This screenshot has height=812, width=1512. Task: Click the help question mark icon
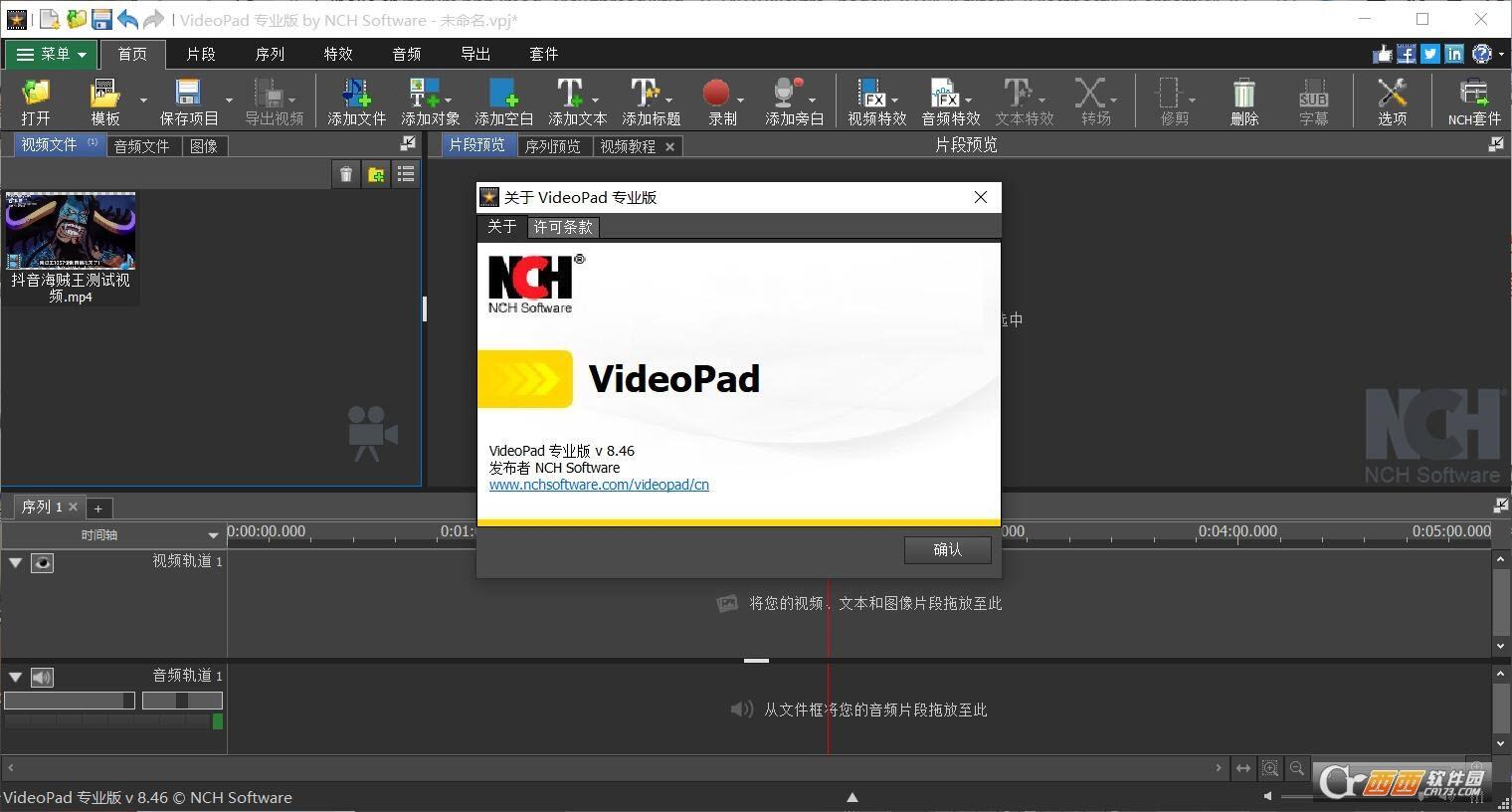(x=1482, y=54)
